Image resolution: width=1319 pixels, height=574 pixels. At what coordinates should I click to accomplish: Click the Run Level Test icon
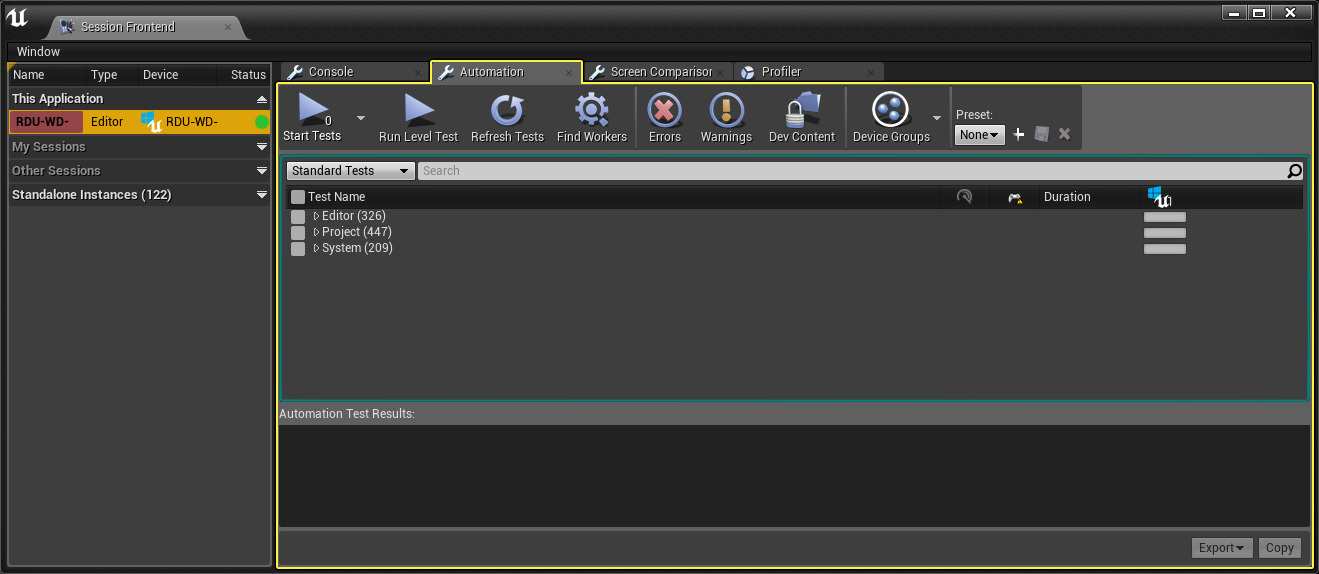tap(418, 109)
